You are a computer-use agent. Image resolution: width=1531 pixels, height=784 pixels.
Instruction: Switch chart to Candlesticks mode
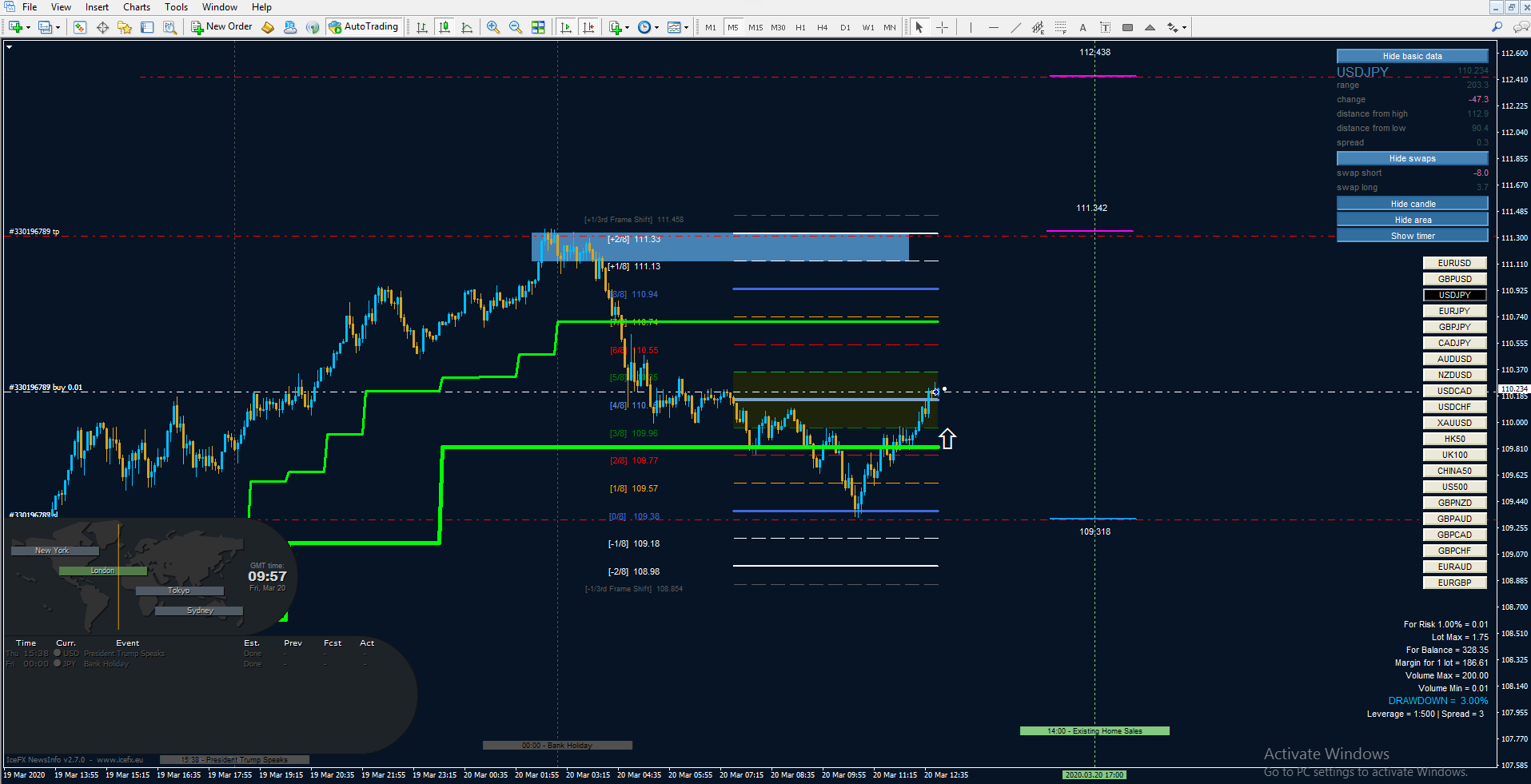445,27
